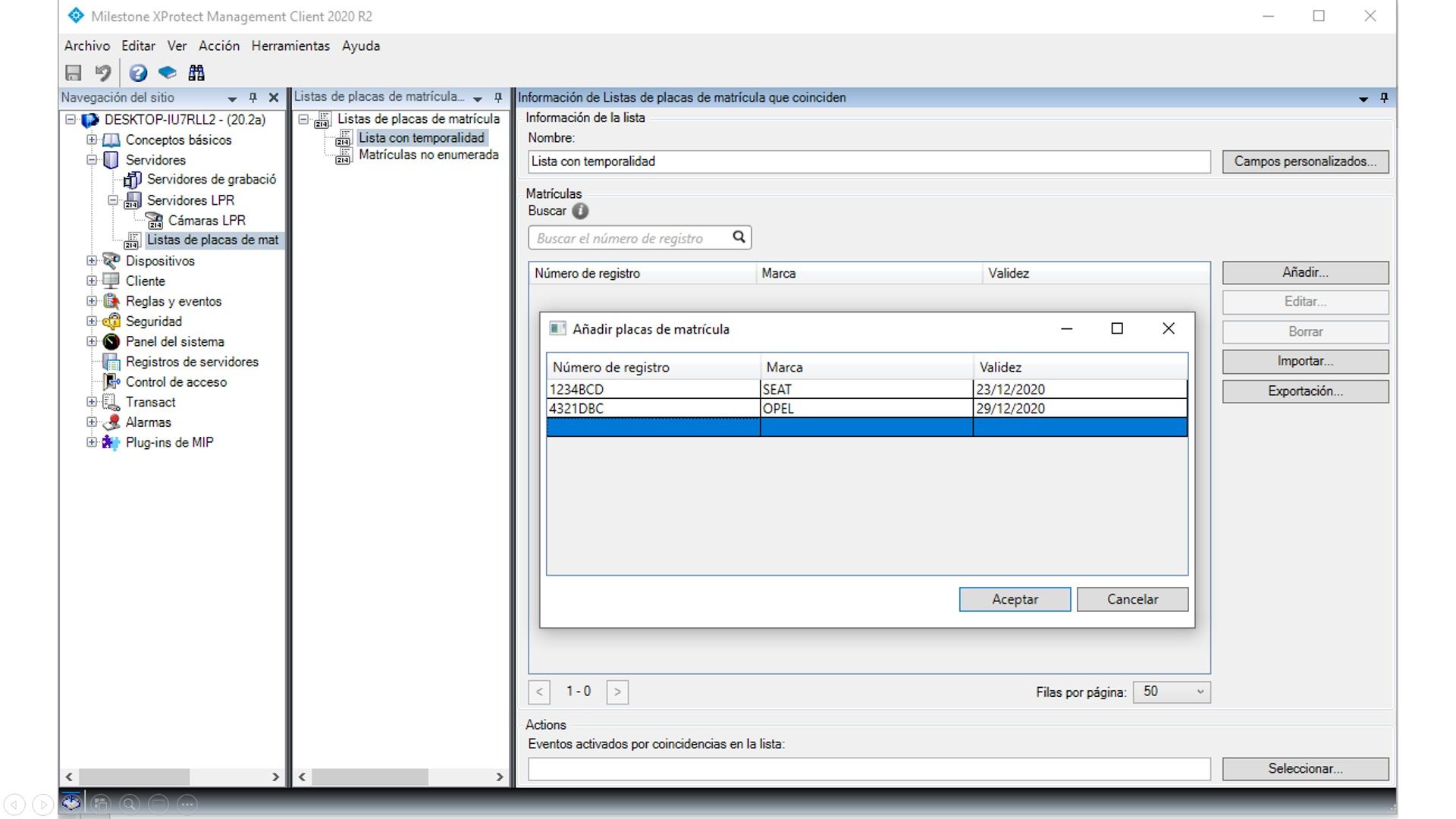The width and height of the screenshot is (1456, 819).
Task: Expand the Reglas y eventos node
Action: [x=92, y=301]
